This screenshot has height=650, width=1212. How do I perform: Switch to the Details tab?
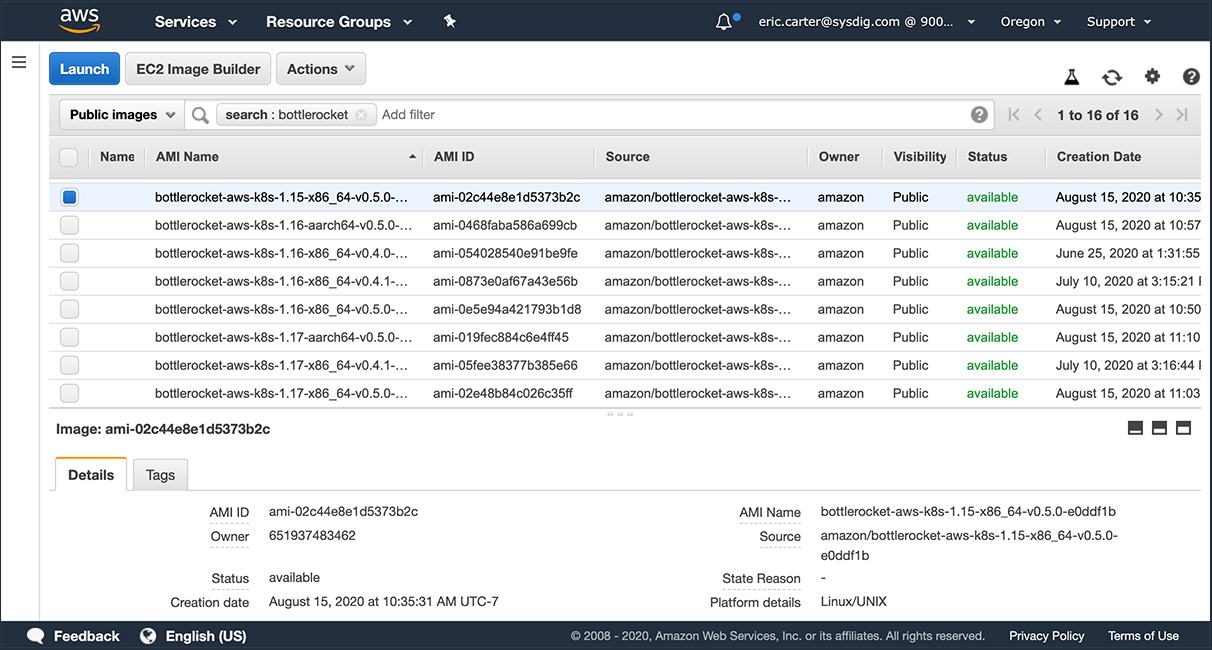(91, 475)
